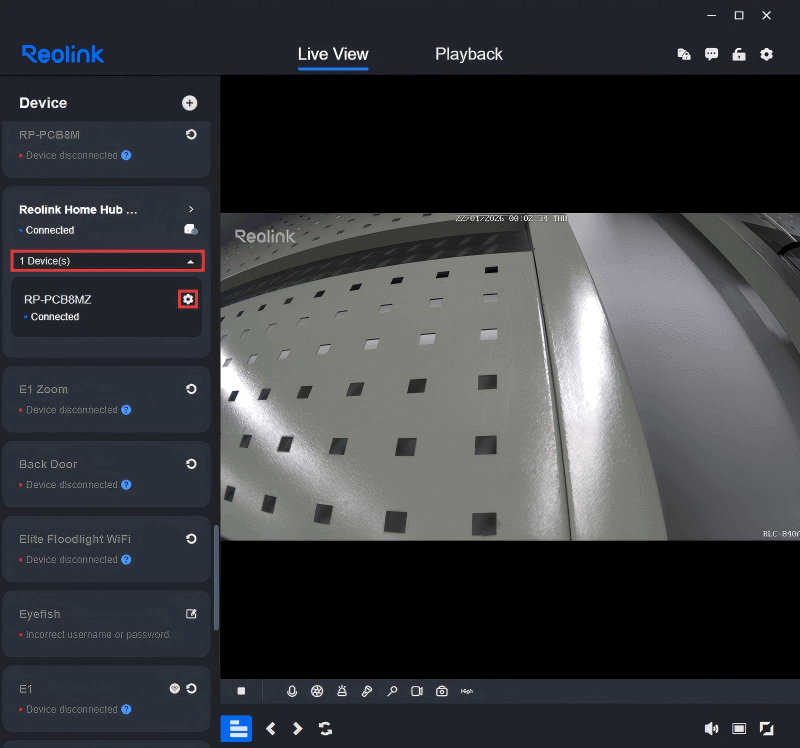Reconnect the RP-PCB8M device
This screenshot has width=800, height=748.
191,135
